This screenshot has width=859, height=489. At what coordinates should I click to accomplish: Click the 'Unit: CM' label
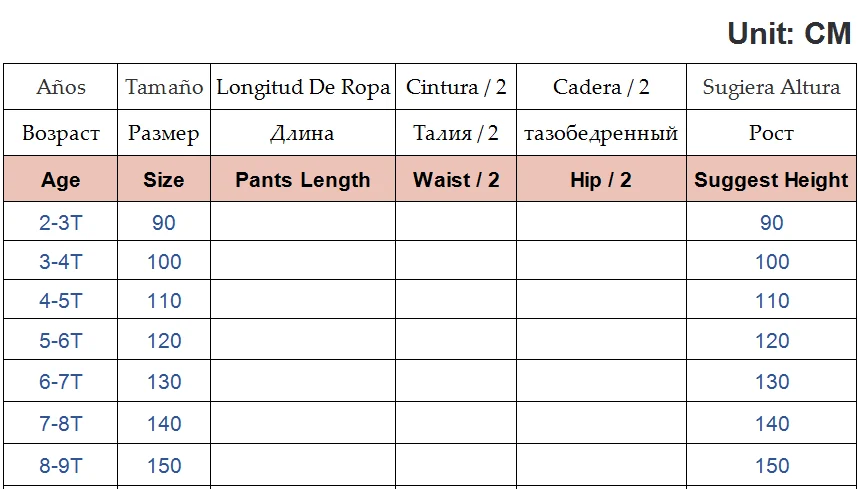coord(789,34)
